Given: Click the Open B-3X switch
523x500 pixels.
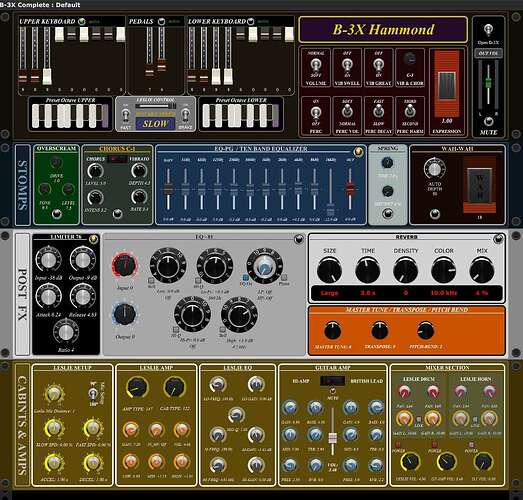Looking at the screenshot, I should tap(488, 30).
